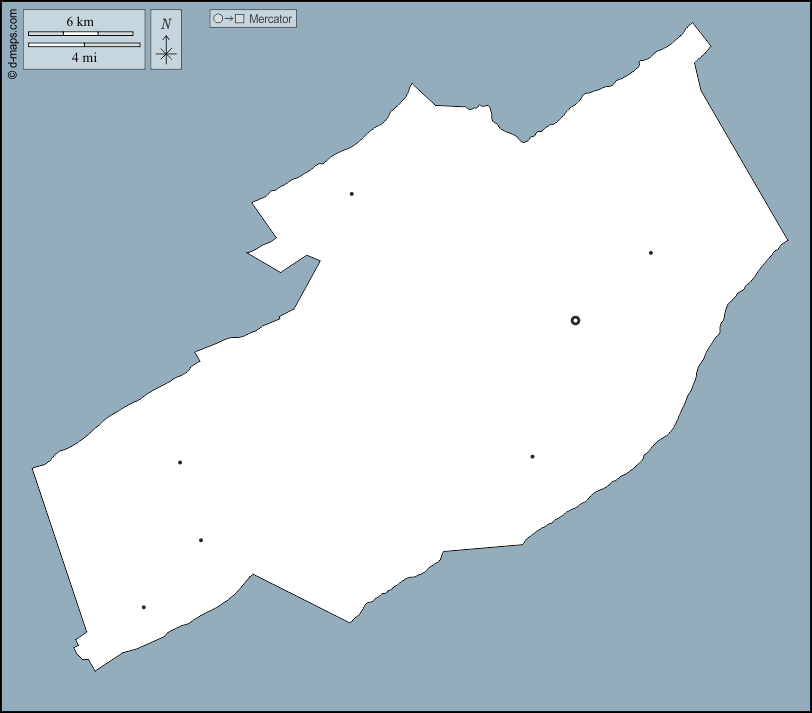This screenshot has height=713, width=812.
Task: Click the 4 mi scale label
Action: tap(84, 57)
